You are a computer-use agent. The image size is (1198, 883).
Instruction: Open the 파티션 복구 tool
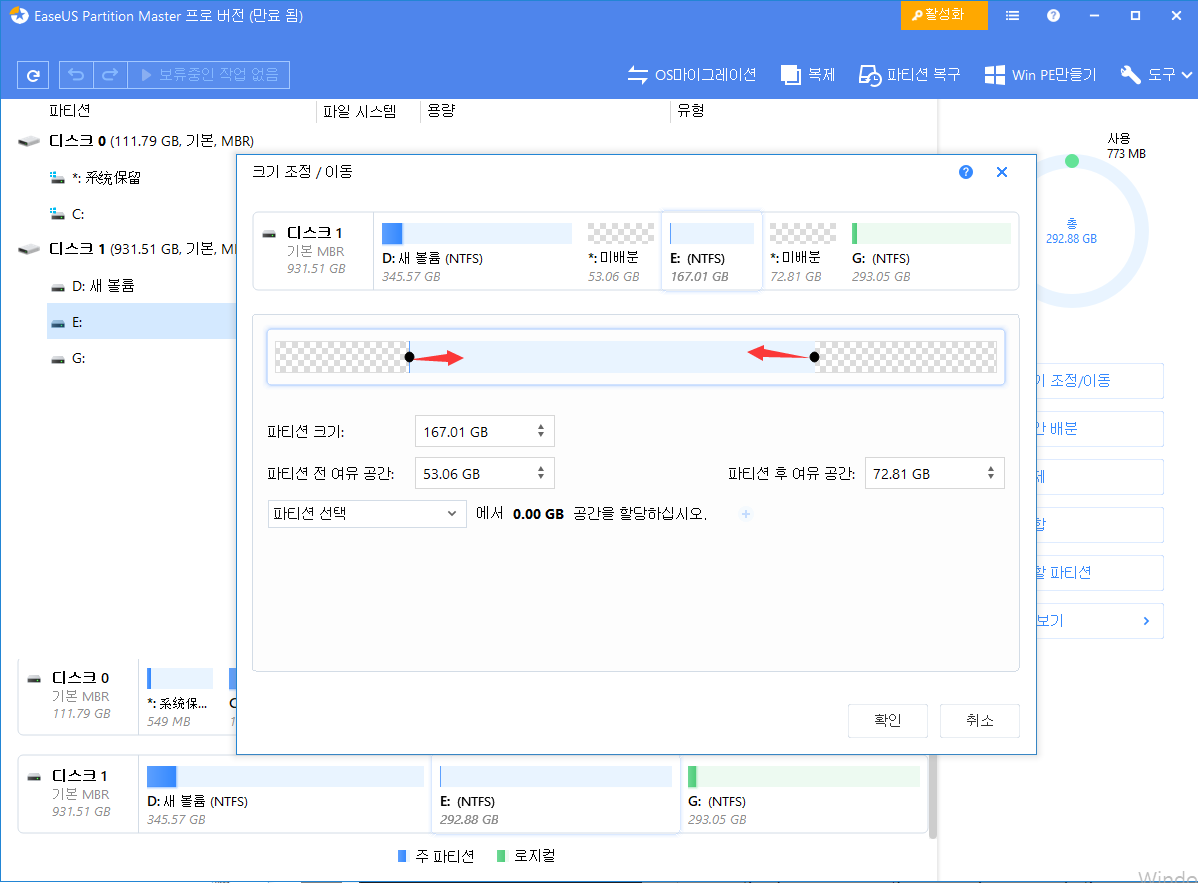pyautogui.click(x=908, y=74)
